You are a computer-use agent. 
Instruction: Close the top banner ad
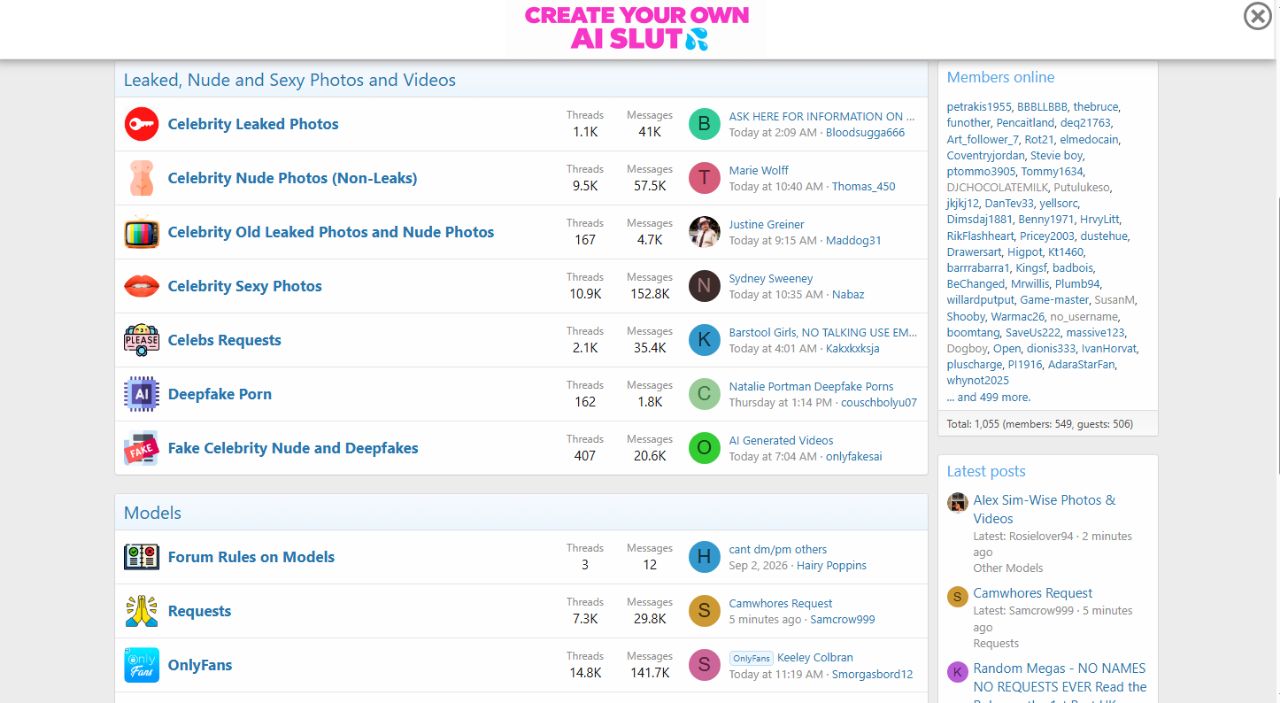(x=1257, y=16)
